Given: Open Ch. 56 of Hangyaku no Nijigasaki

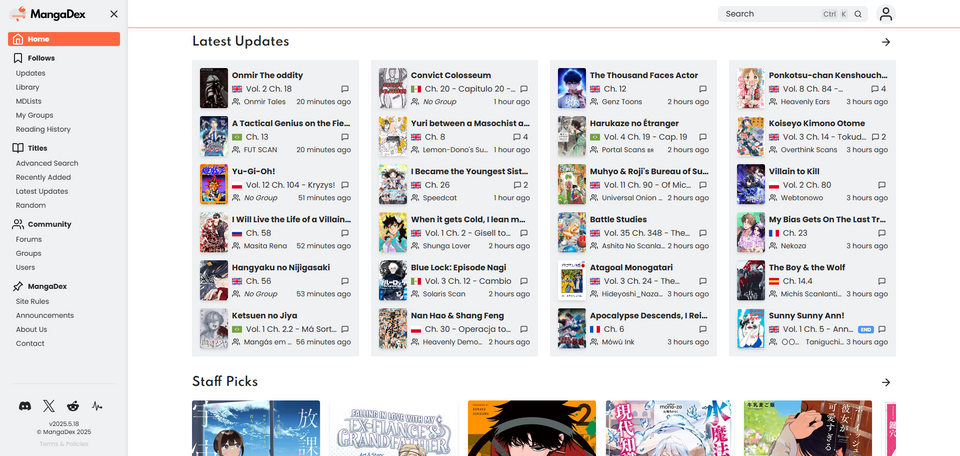Looking at the screenshot, I should pos(258,282).
